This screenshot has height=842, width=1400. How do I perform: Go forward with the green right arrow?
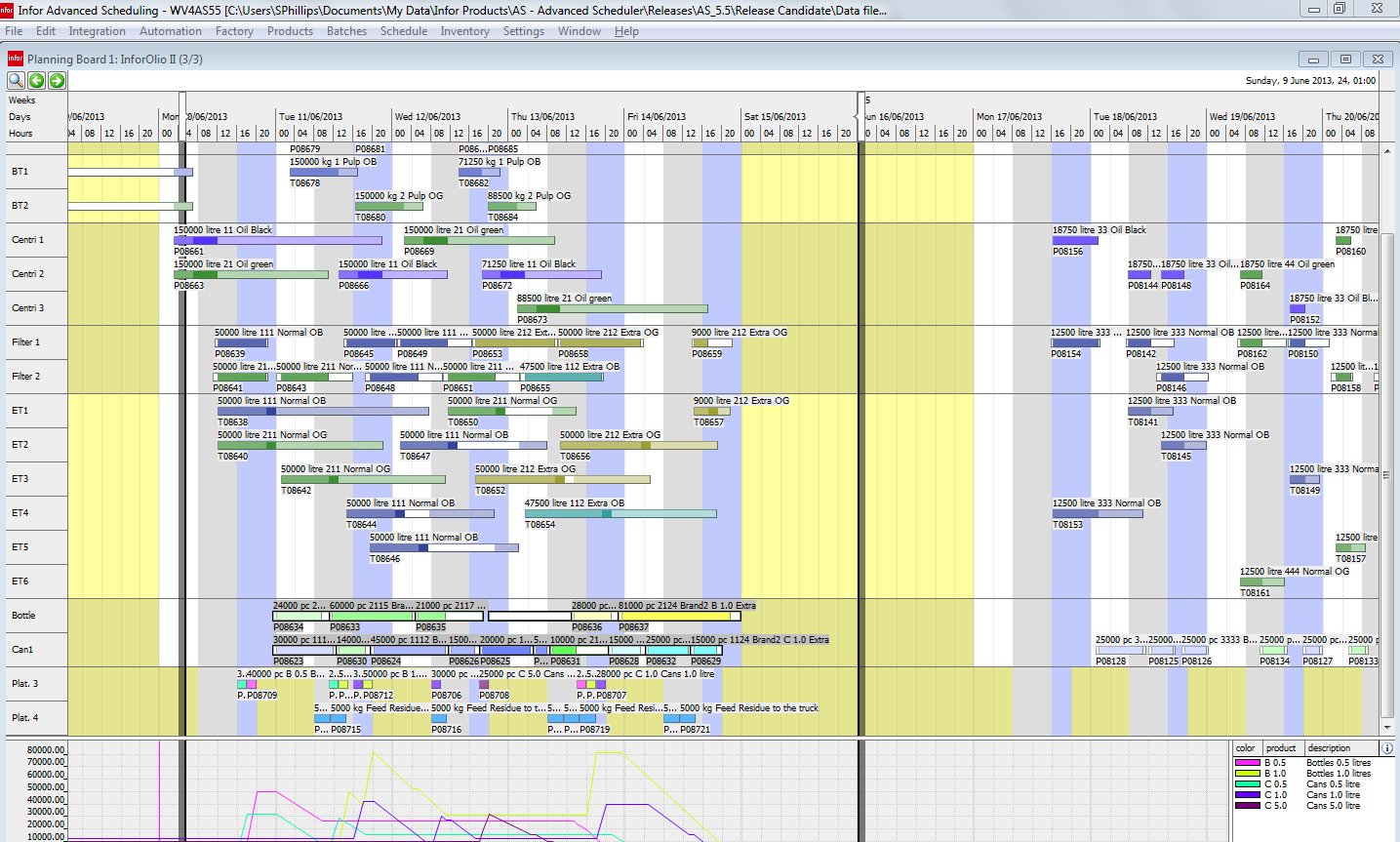(57, 80)
